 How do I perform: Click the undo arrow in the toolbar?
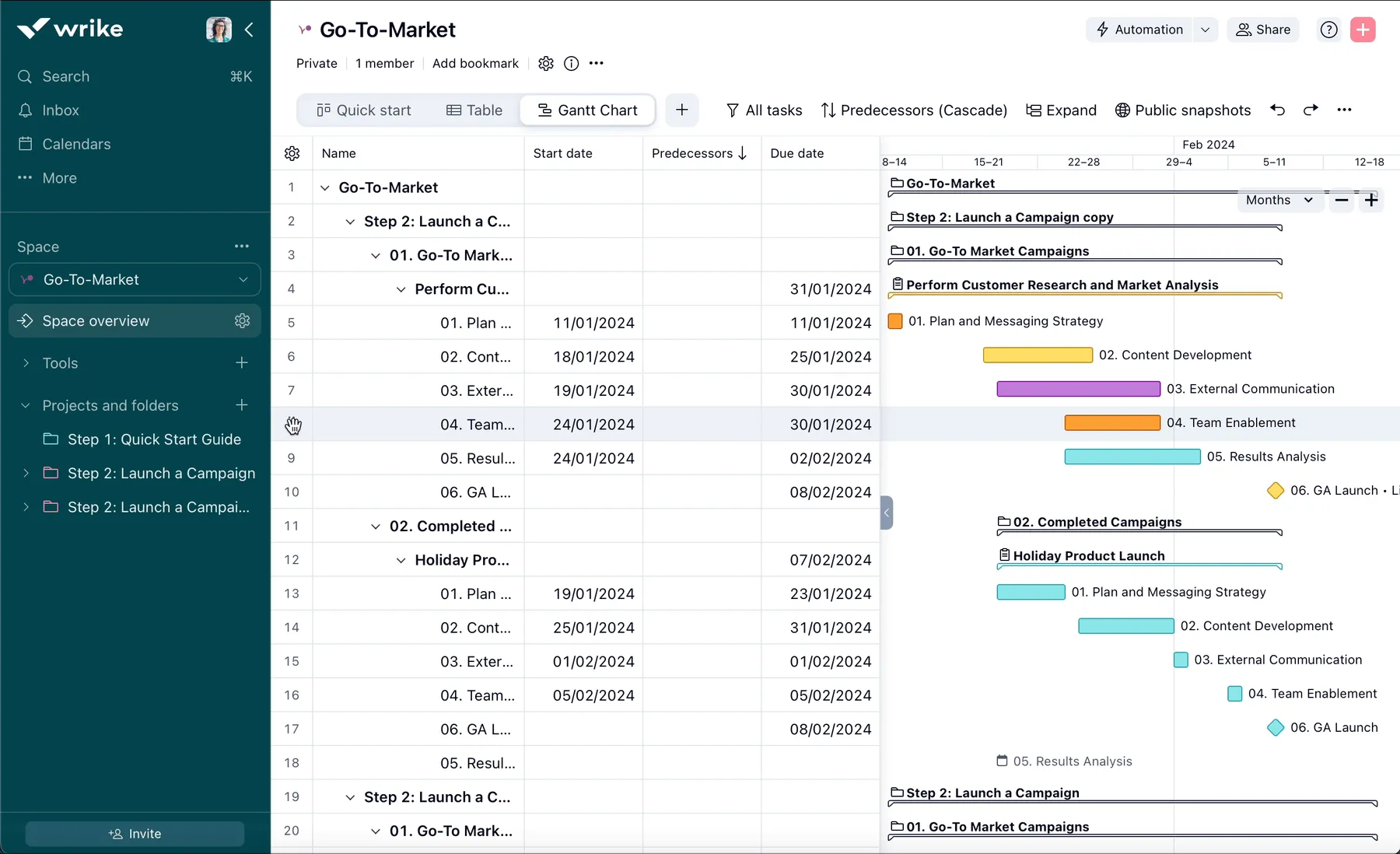1277,110
